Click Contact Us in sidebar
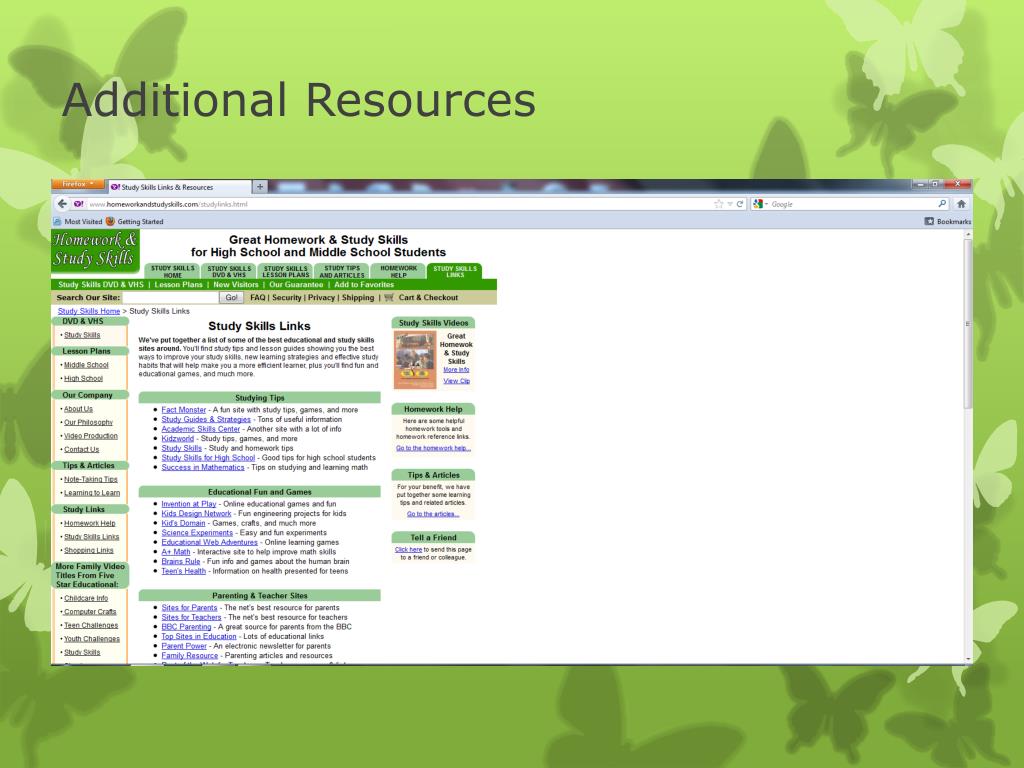This screenshot has height=768, width=1024. [82, 449]
